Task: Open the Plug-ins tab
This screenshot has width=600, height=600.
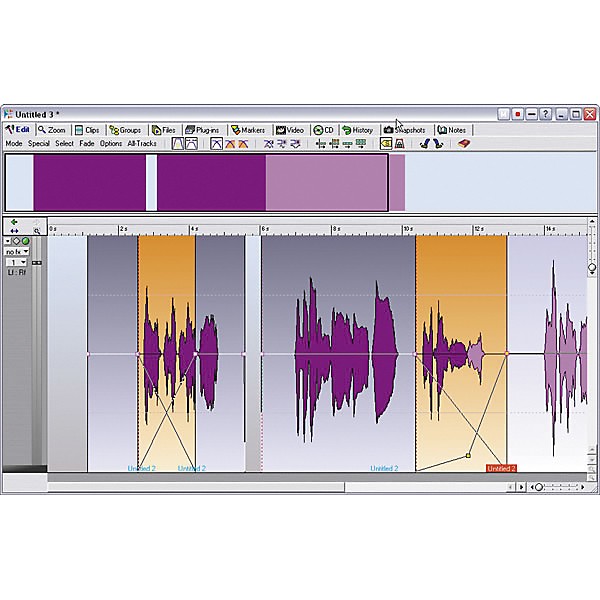Action: pyautogui.click(x=202, y=130)
